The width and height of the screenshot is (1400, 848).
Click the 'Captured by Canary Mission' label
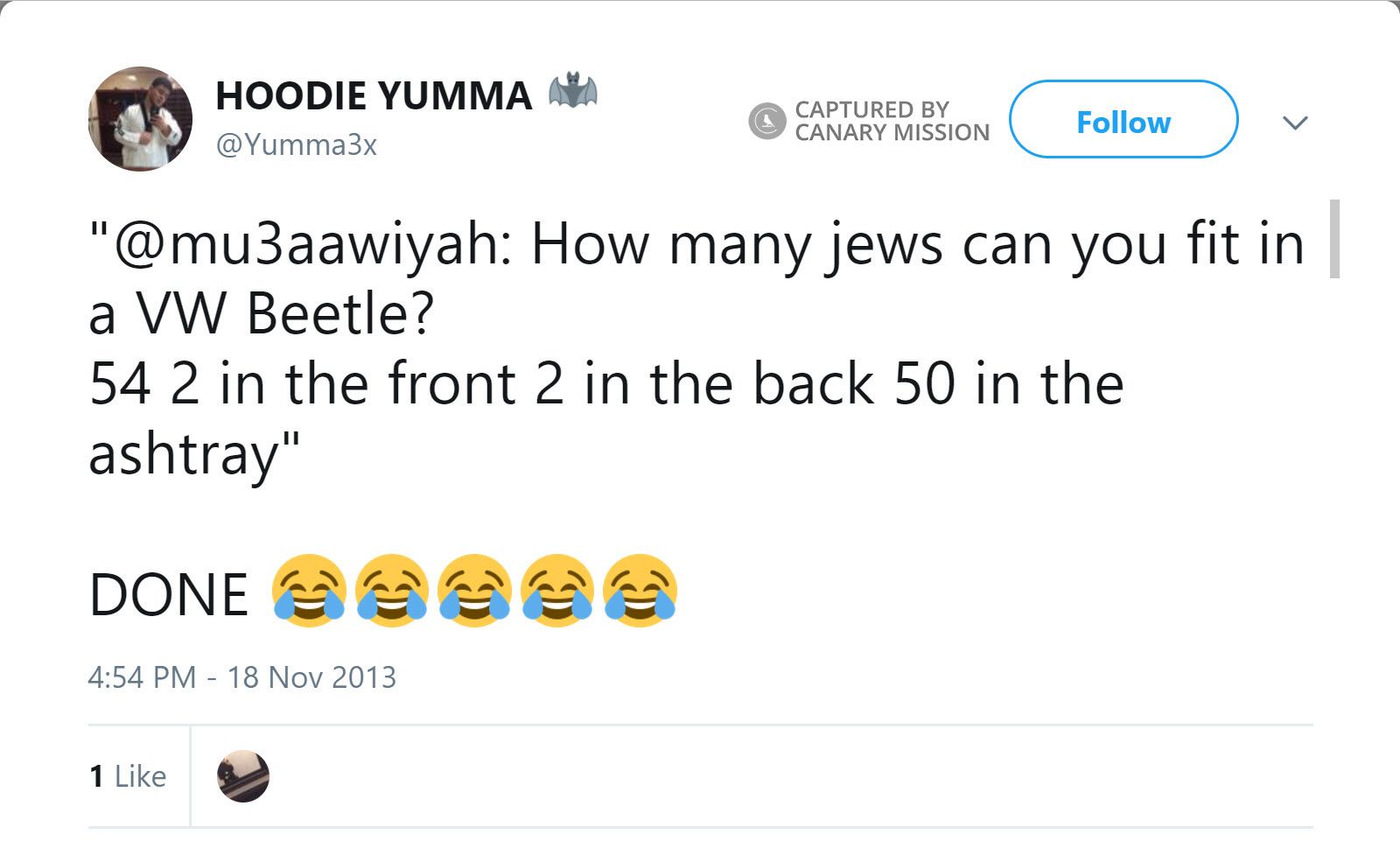(891, 121)
